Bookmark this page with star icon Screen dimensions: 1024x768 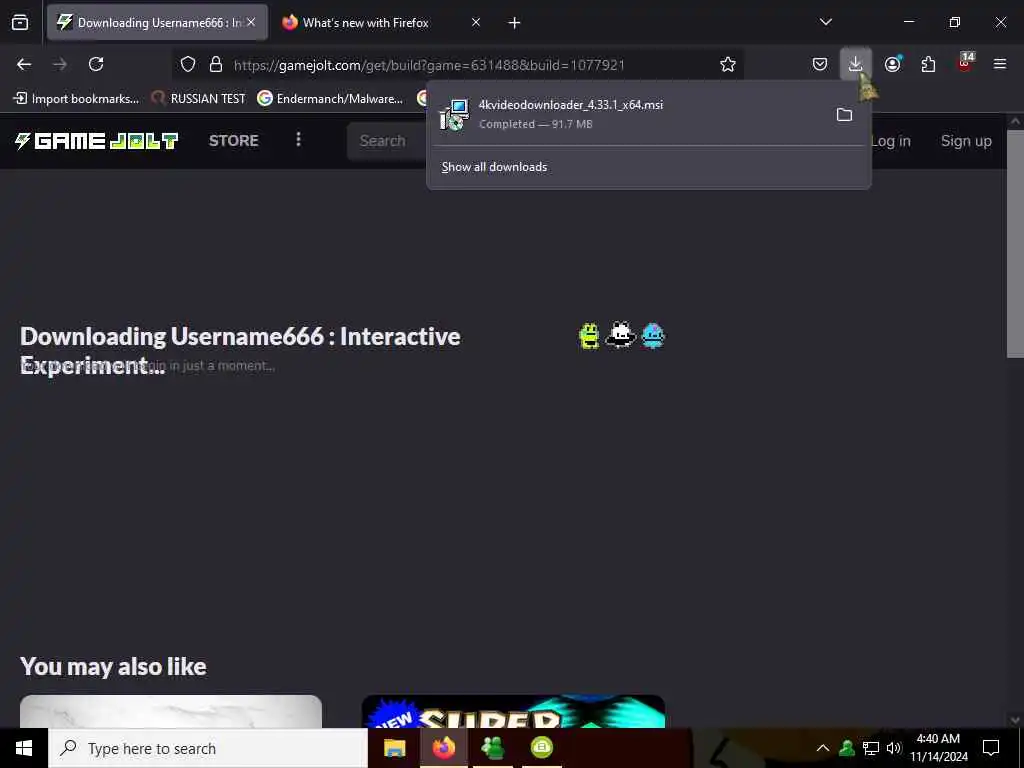tap(728, 64)
